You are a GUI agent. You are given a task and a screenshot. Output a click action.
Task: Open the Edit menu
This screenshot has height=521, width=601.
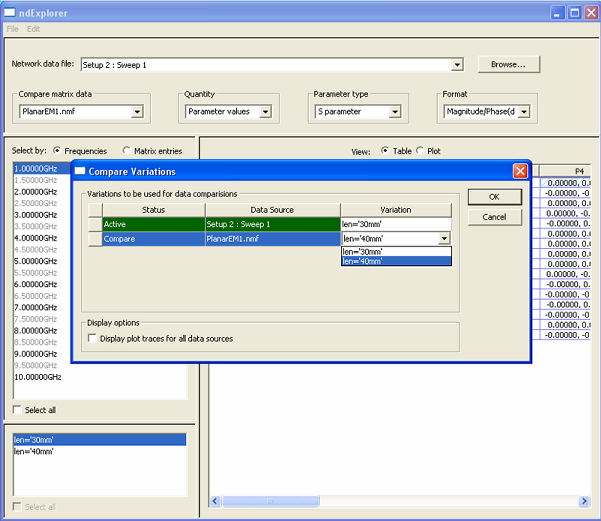pos(33,28)
